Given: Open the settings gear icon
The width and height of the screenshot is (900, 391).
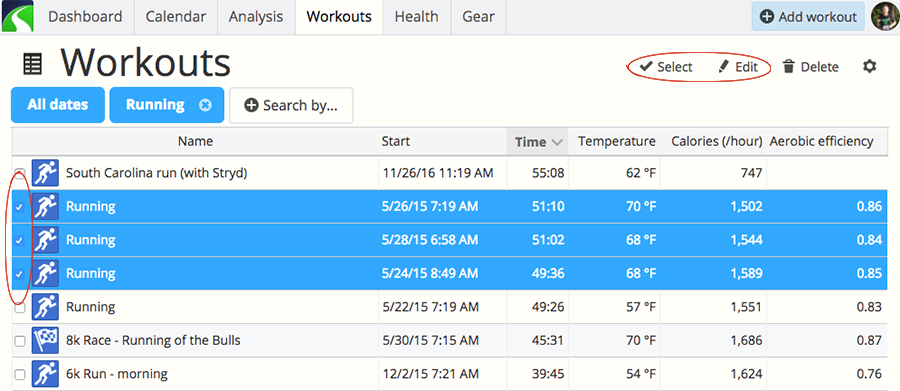Looking at the screenshot, I should tap(870, 67).
